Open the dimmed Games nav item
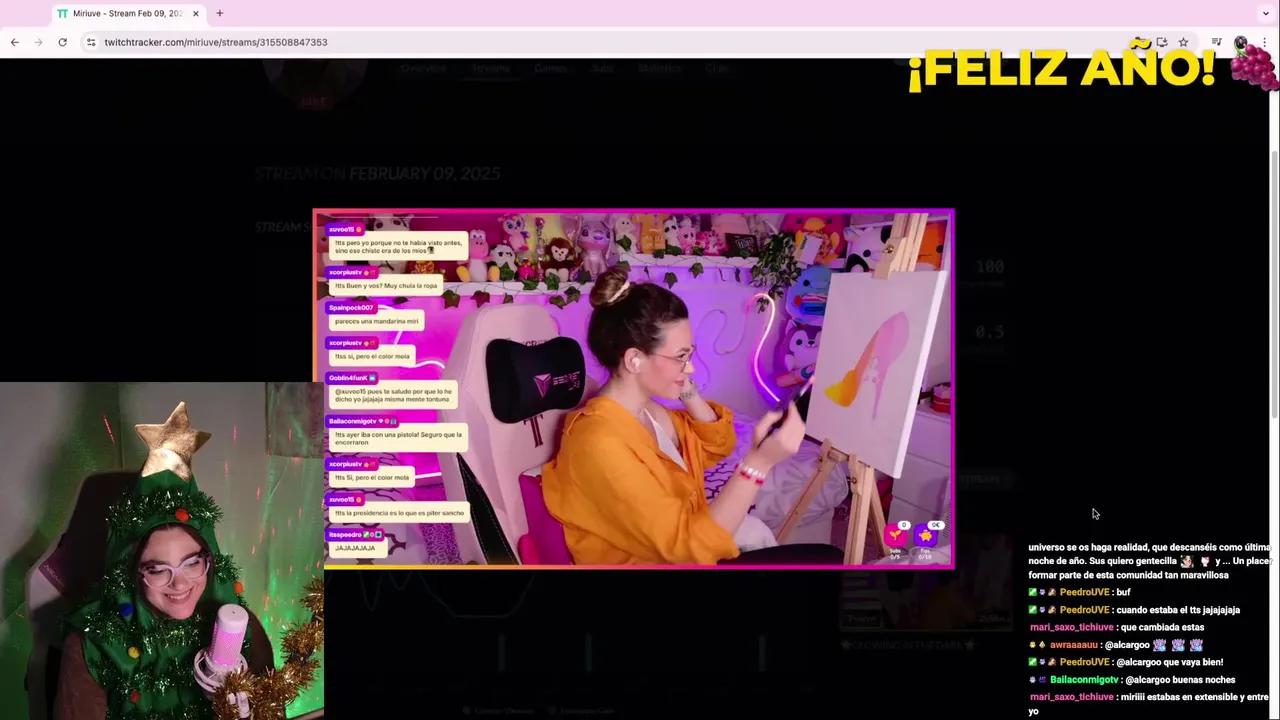The width and height of the screenshot is (1280, 720). pos(550,68)
